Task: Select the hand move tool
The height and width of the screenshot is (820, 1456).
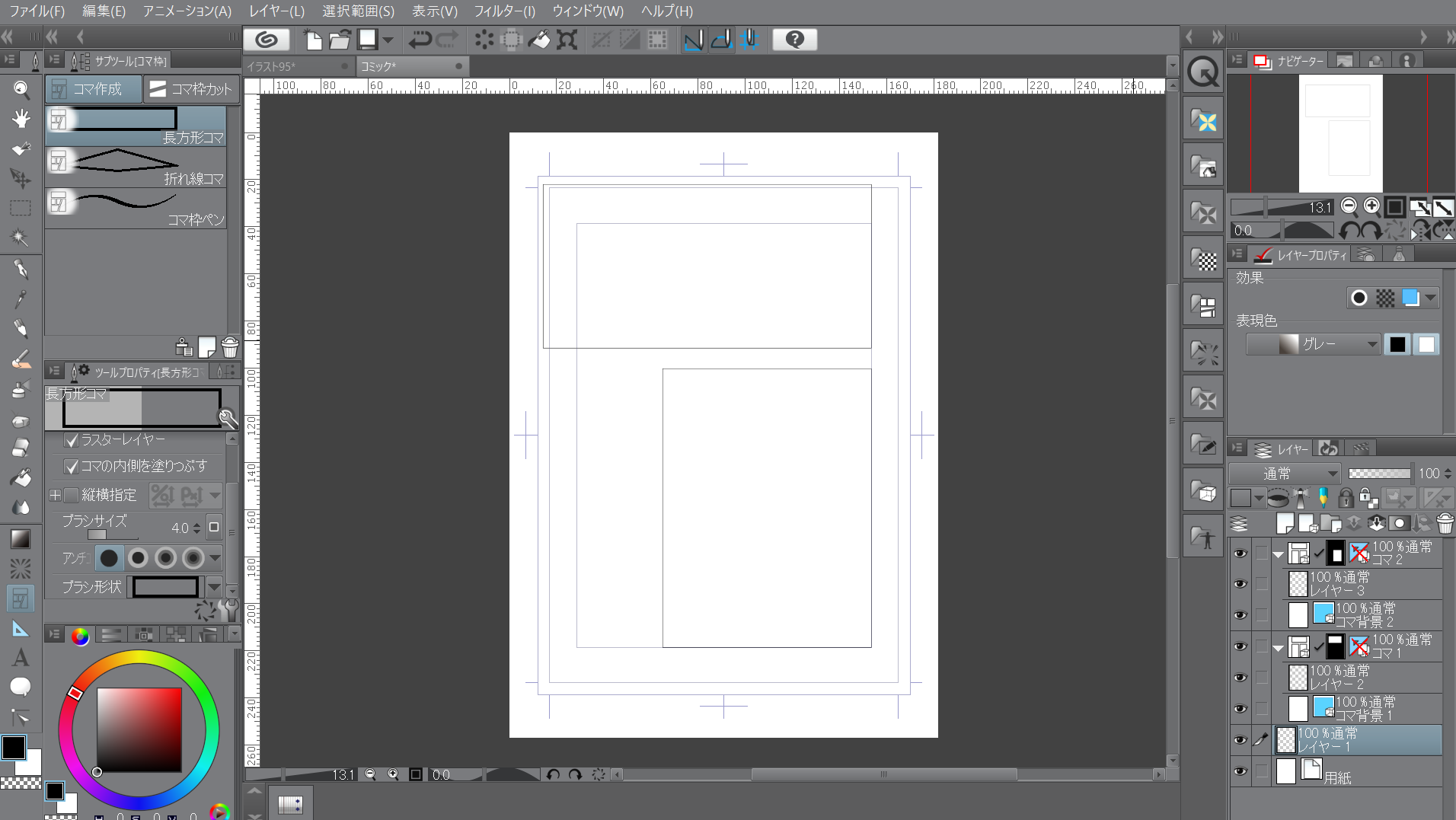Action: coord(21,119)
